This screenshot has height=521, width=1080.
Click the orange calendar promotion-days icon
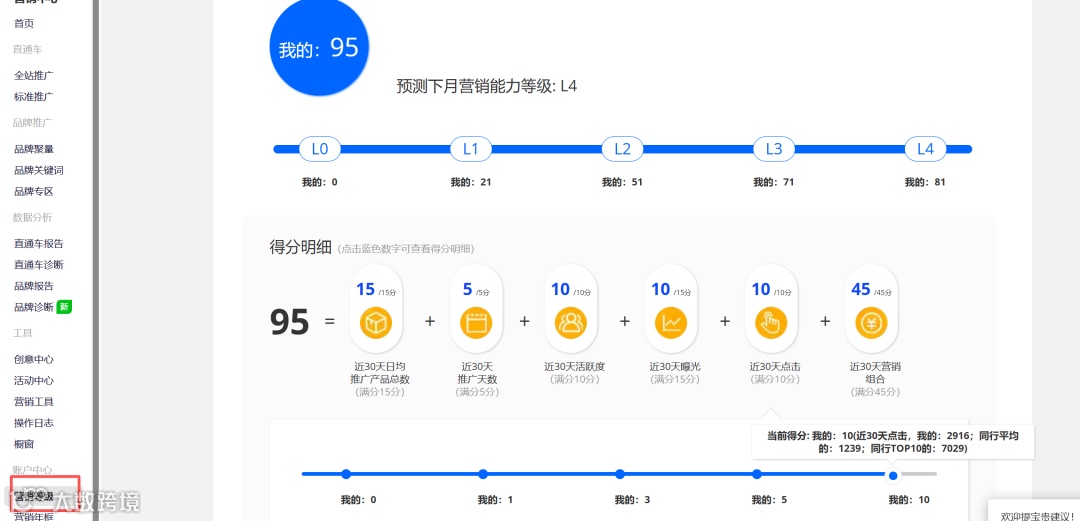pos(476,323)
